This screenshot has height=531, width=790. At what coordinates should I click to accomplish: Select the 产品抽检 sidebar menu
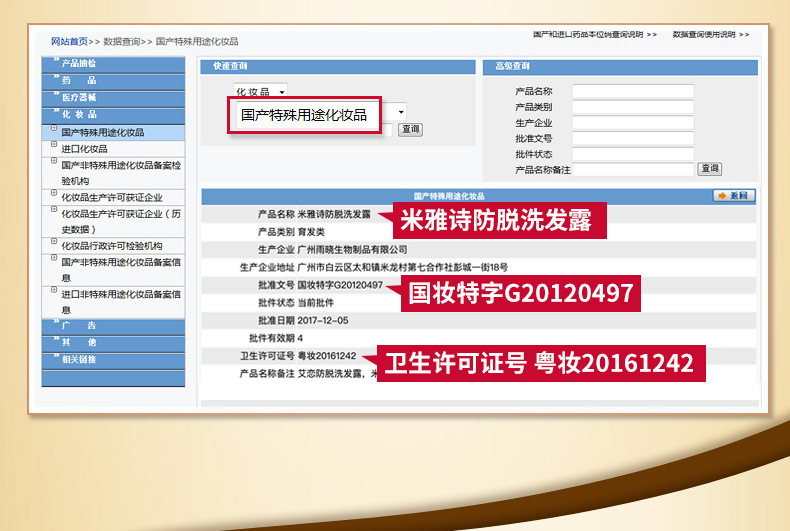tap(113, 63)
